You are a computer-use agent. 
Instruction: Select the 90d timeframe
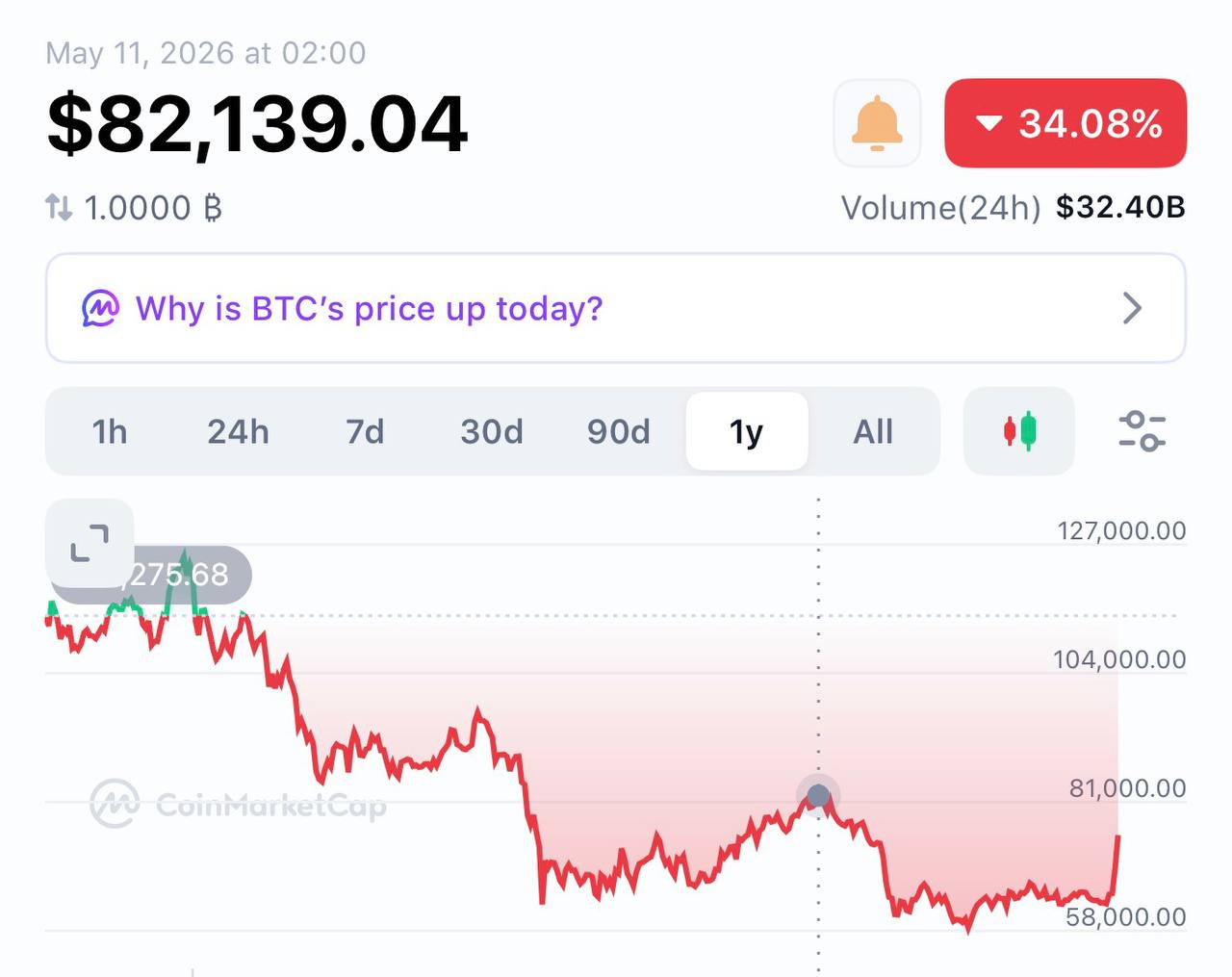coord(619,432)
